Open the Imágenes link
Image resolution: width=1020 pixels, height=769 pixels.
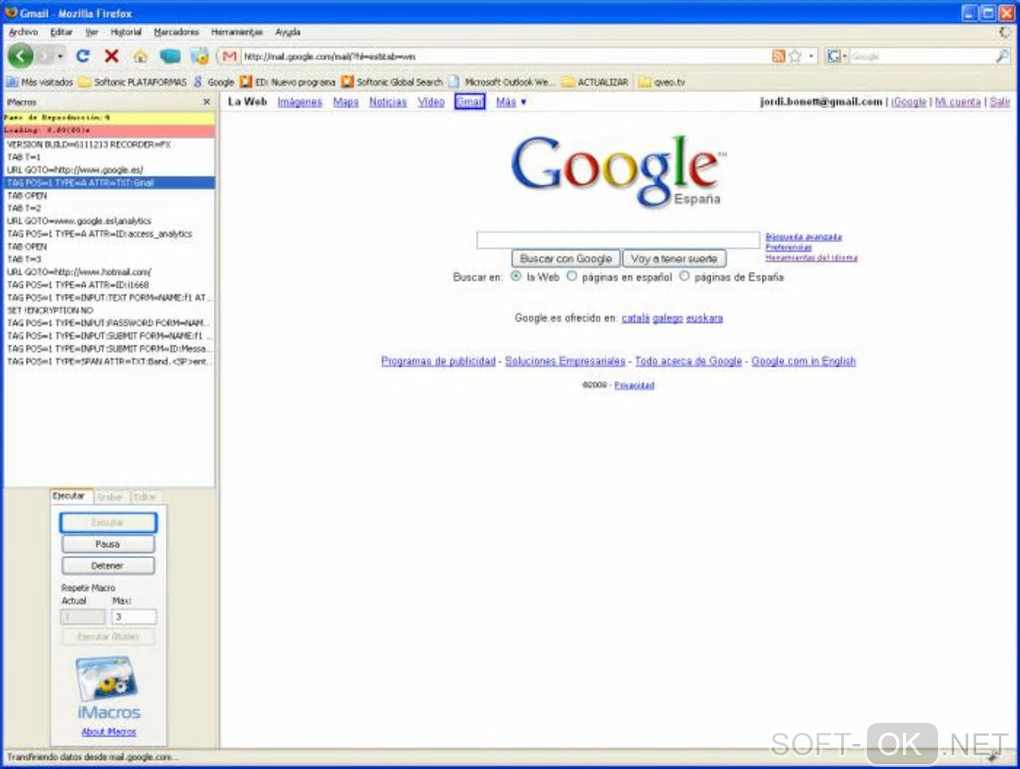click(299, 102)
